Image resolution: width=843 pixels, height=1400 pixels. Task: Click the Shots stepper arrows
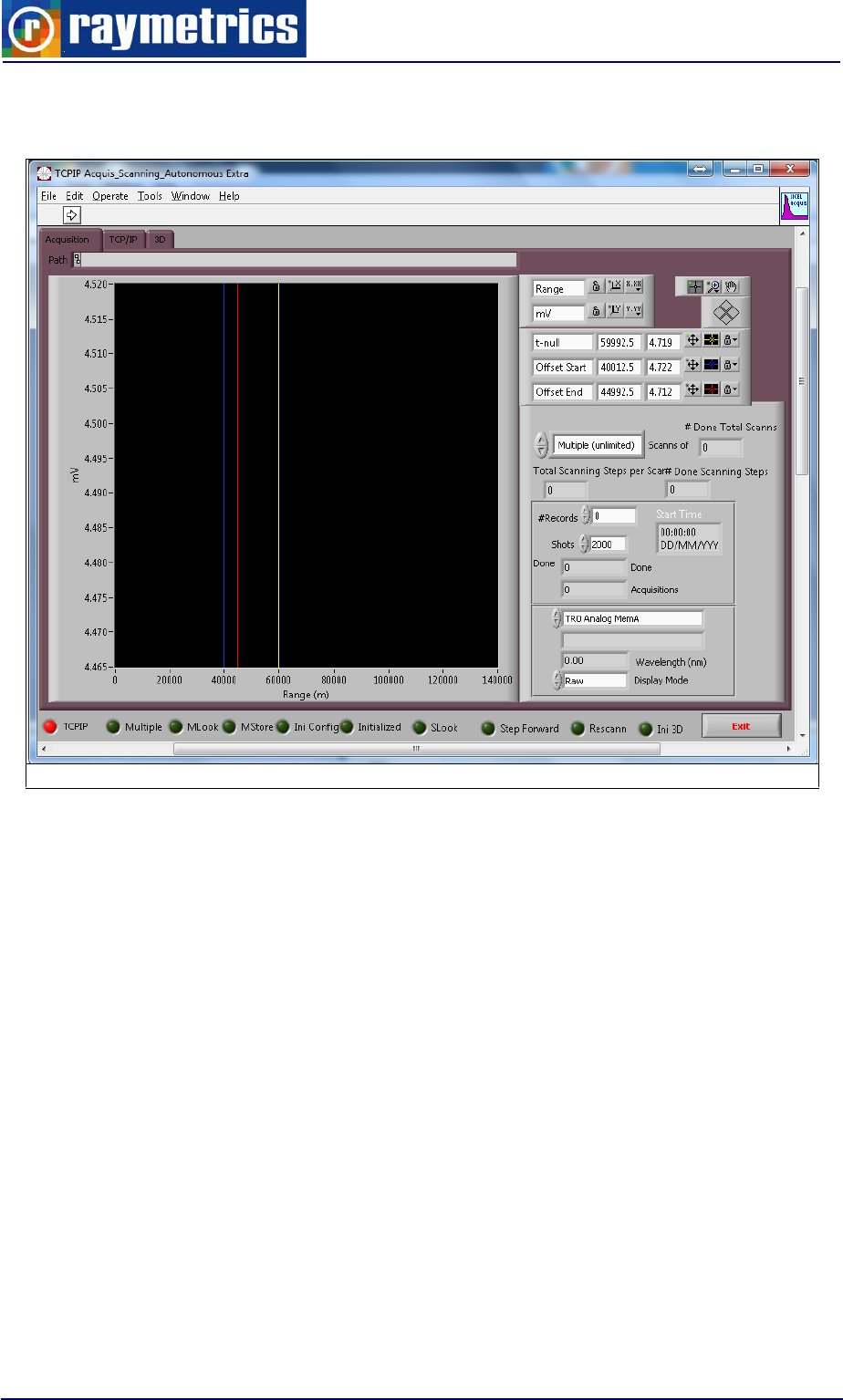pyautogui.click(x=583, y=544)
